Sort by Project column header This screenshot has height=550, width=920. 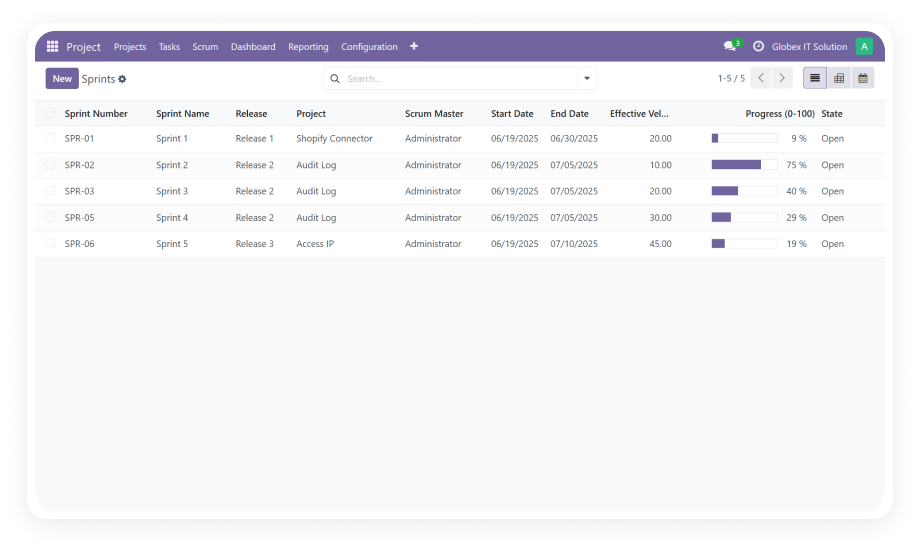tap(311, 113)
